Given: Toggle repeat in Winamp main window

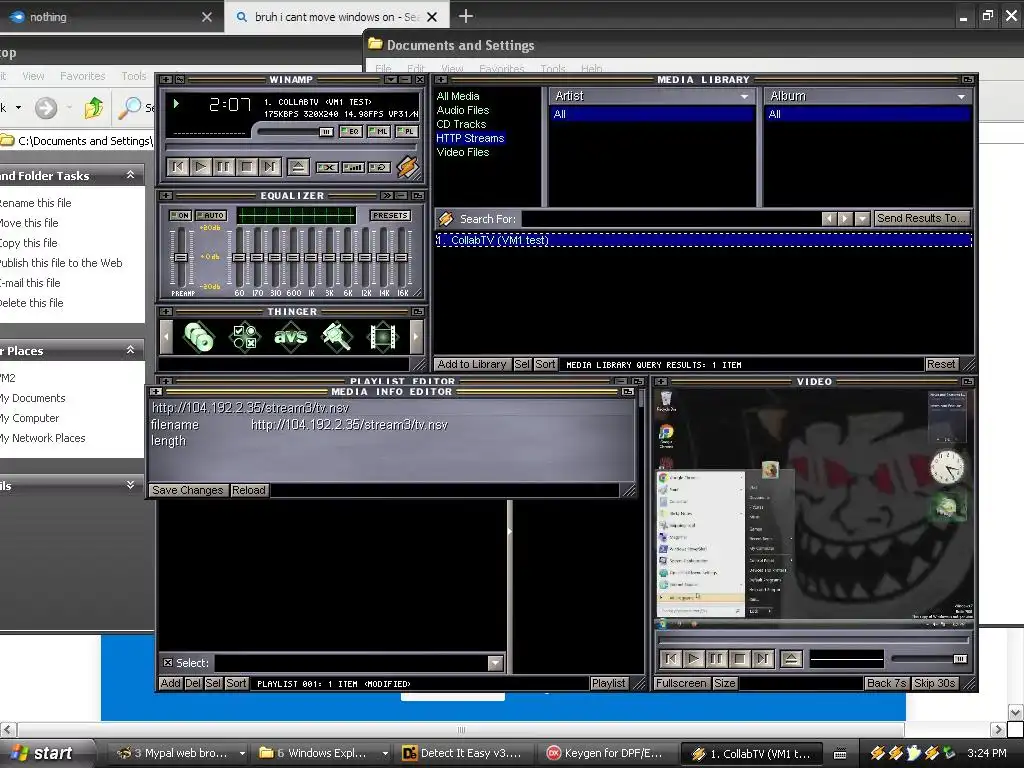Looking at the screenshot, I should pos(380,168).
